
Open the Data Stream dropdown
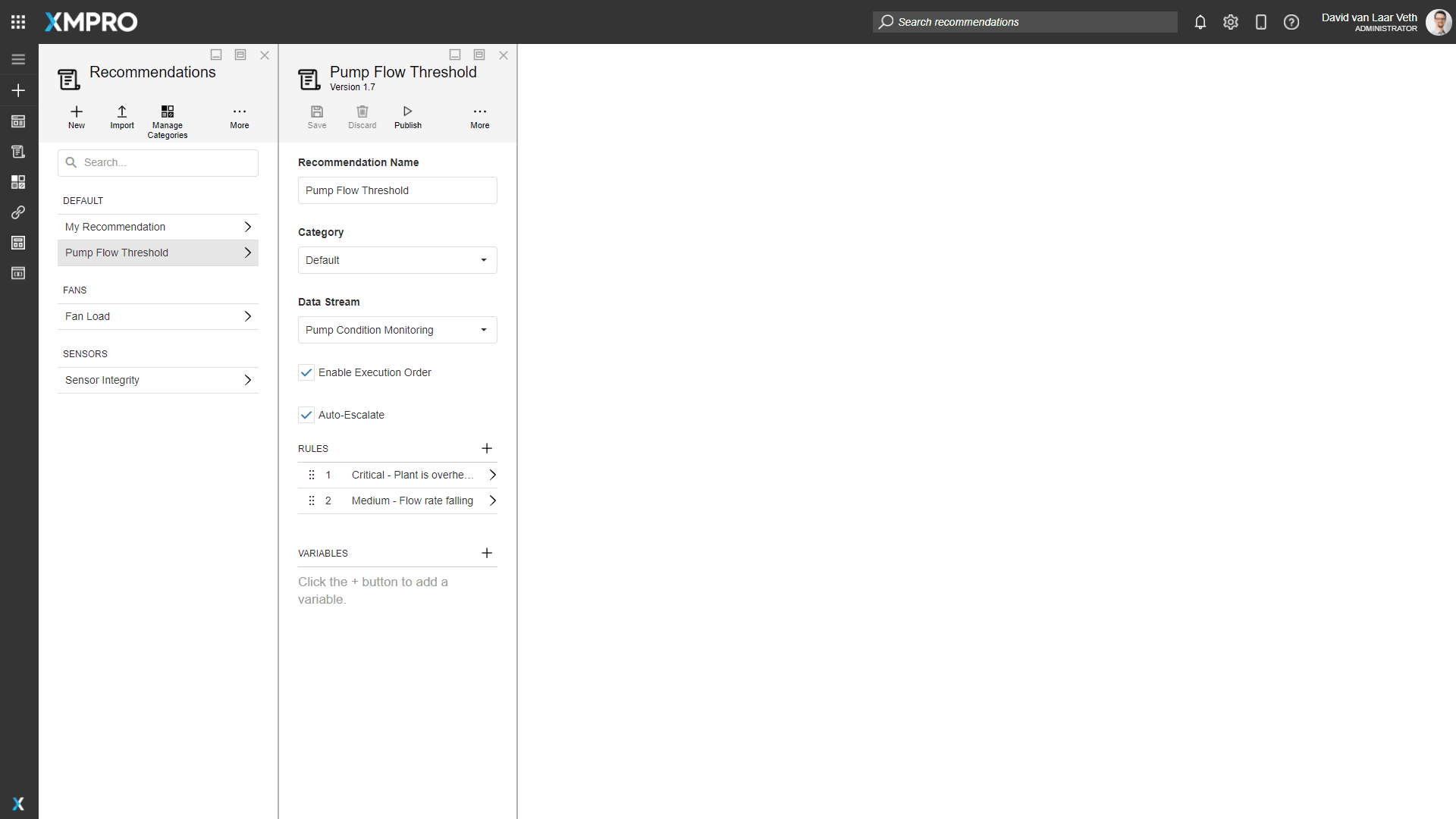tap(397, 330)
